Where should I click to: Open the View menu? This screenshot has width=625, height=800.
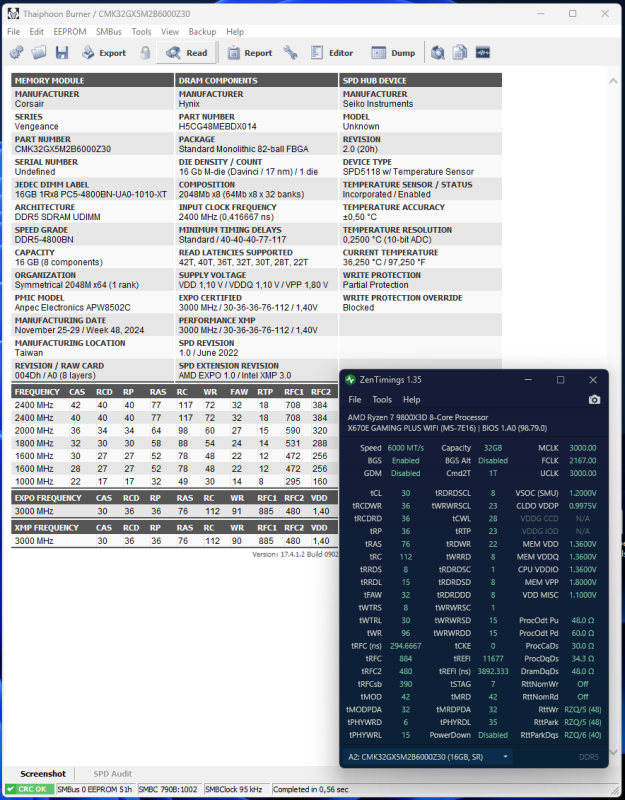[170, 32]
